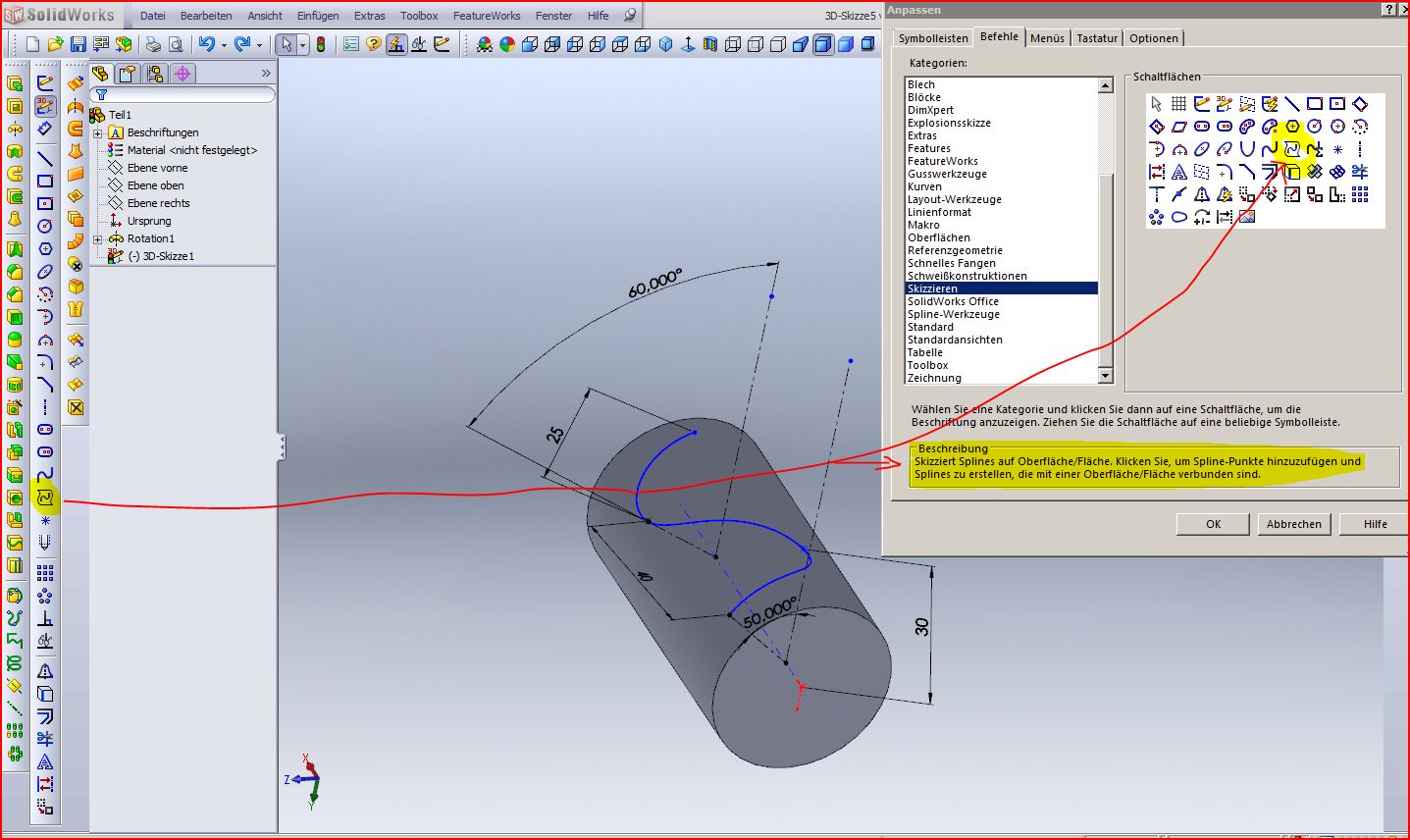
Task: Select the (-) 3D-Skizze1 tree item
Action: click(161, 256)
